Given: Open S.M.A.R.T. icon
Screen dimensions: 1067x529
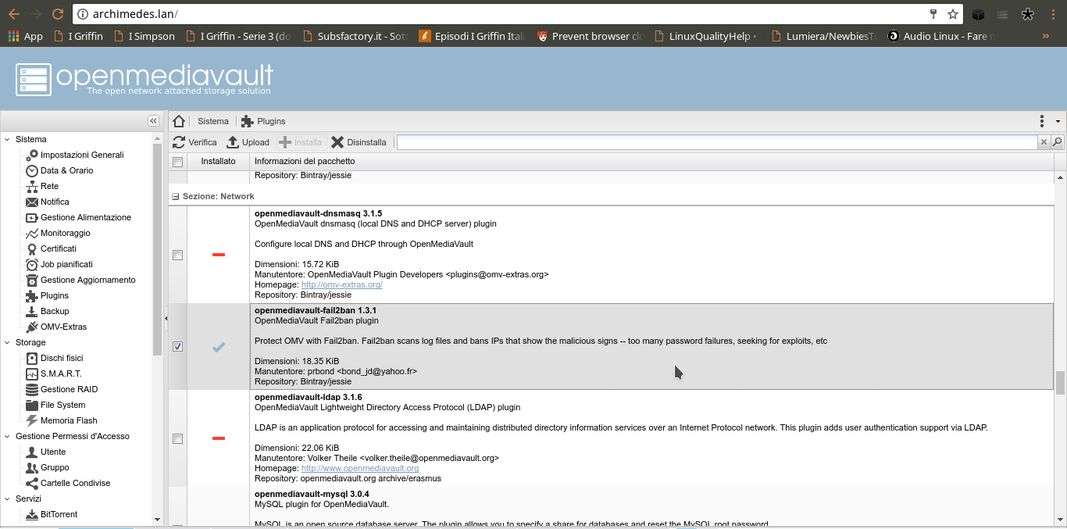Looking at the screenshot, I should (x=31, y=374).
